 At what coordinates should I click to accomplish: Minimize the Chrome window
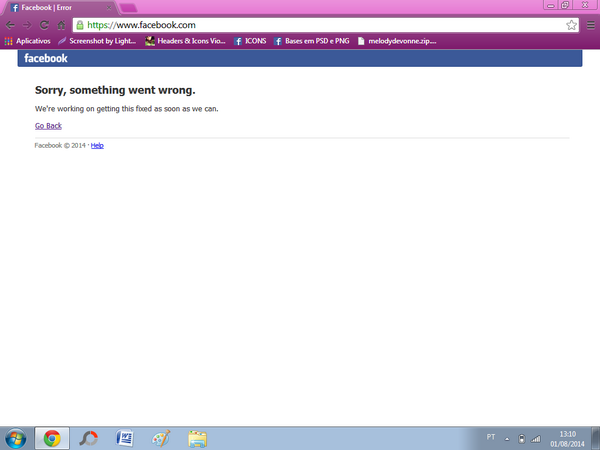point(551,5)
